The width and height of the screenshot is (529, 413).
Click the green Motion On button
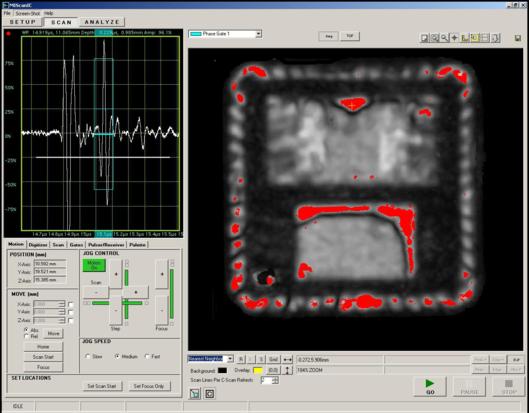point(94,265)
